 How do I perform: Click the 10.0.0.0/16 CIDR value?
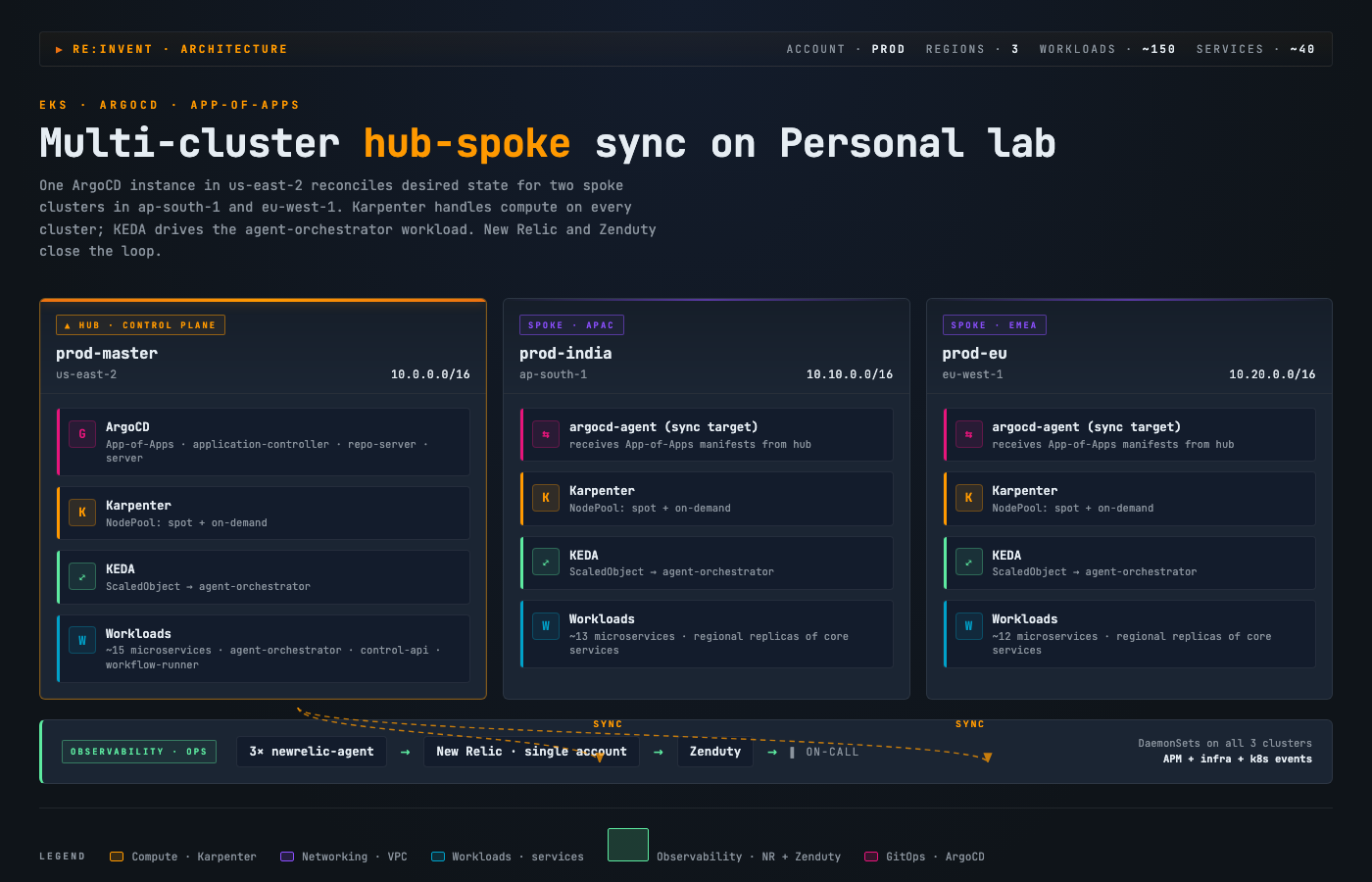(x=430, y=374)
